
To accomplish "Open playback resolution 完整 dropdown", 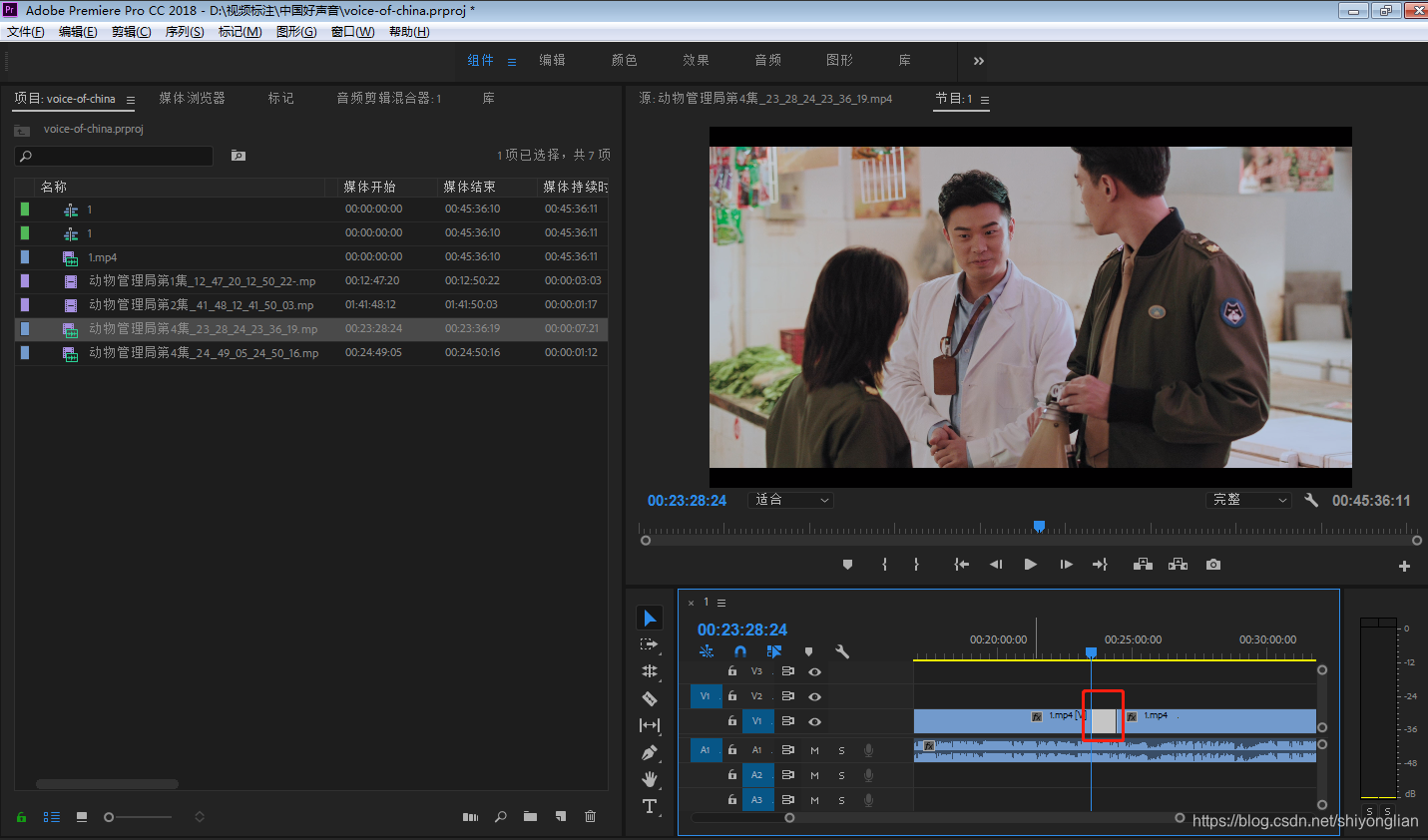I will coord(1248,500).
